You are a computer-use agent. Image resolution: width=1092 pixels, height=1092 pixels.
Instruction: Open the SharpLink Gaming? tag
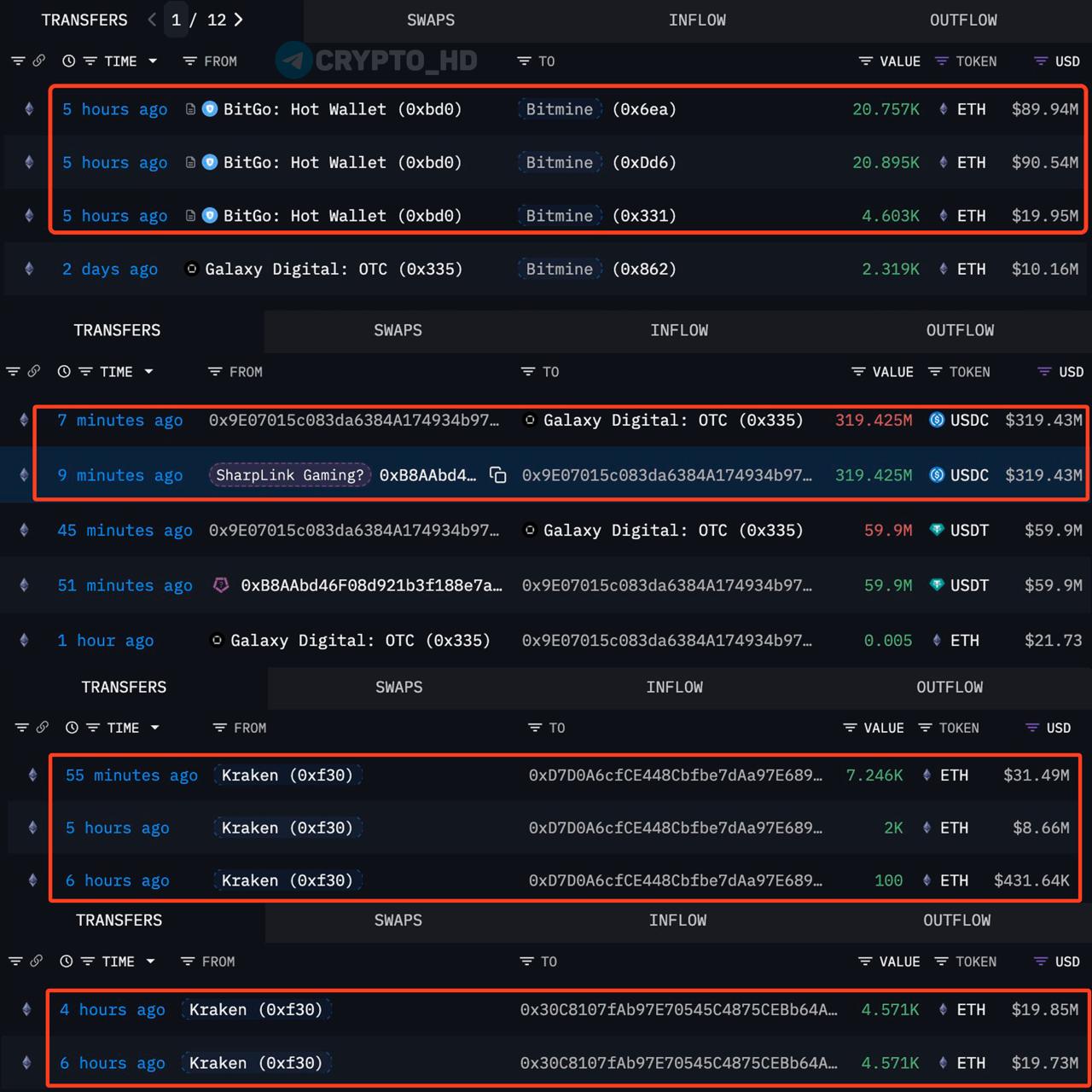pyautogui.click(x=290, y=475)
